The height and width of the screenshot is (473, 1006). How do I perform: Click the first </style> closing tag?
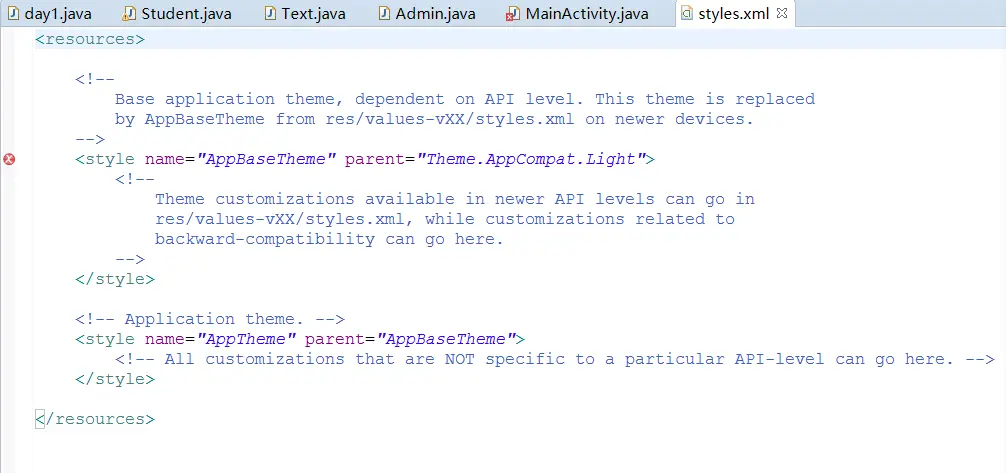[115, 279]
